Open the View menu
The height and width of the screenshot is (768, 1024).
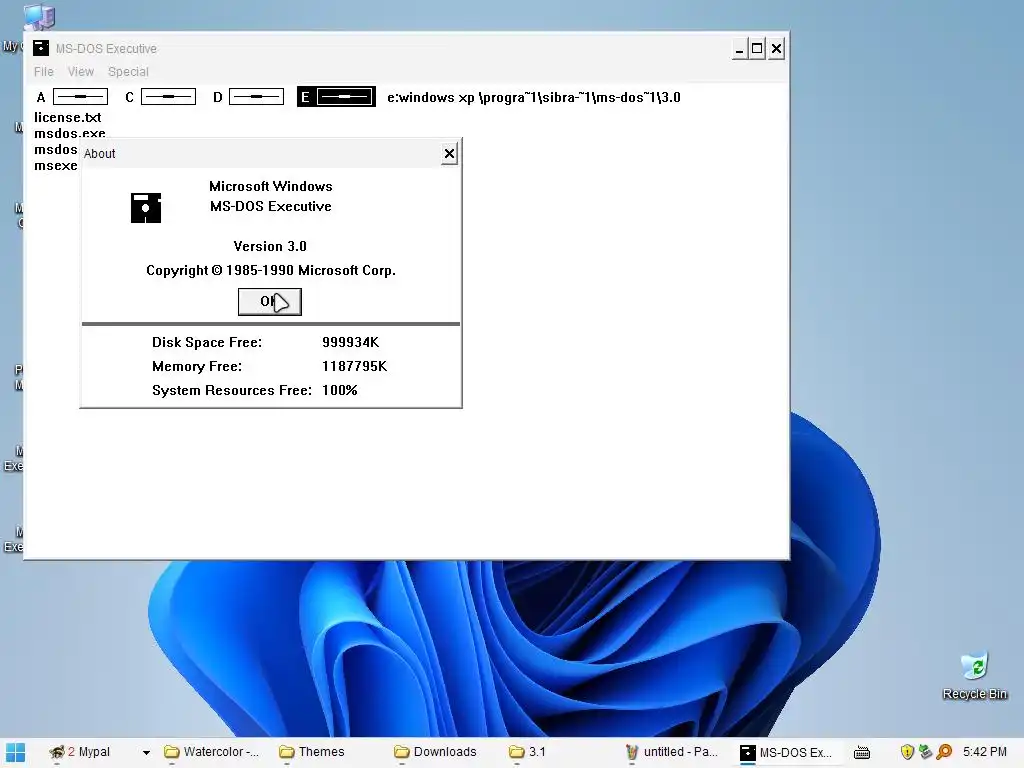tap(81, 72)
